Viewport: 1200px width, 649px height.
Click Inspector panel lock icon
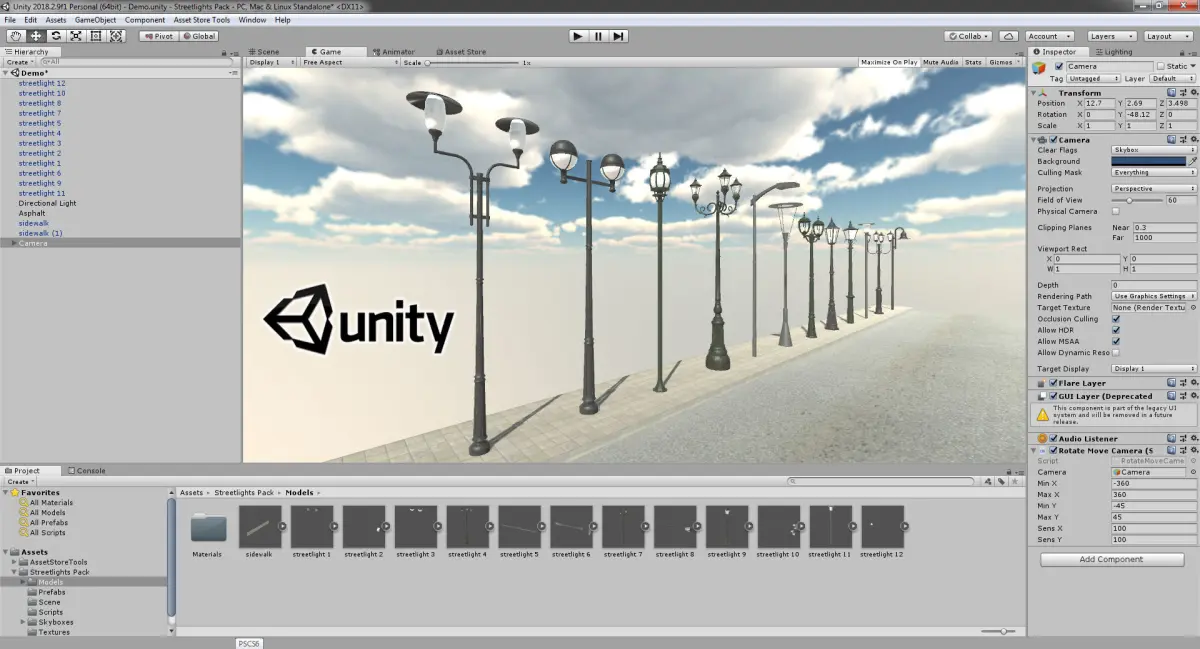1183,52
